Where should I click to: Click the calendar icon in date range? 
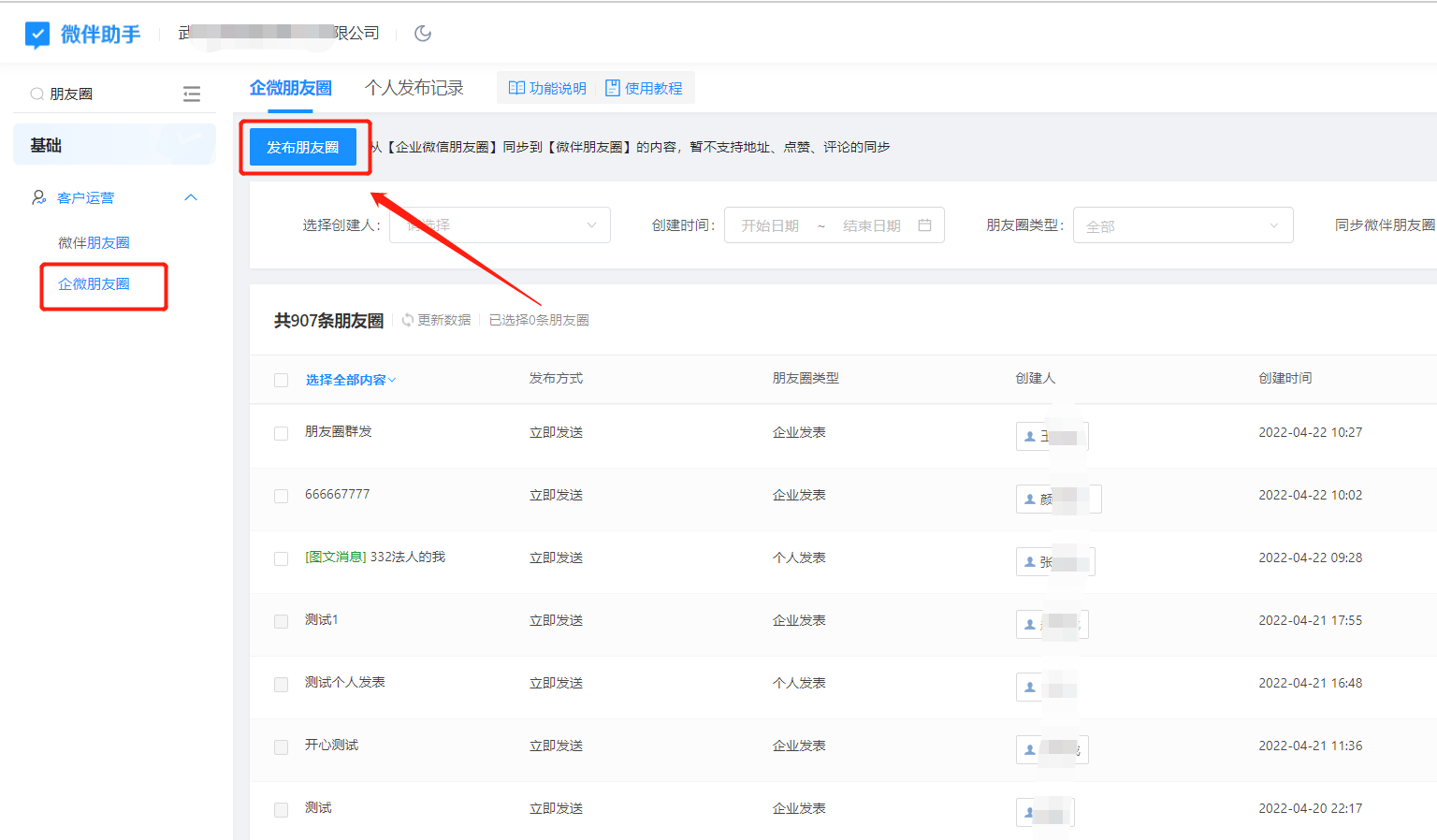point(924,225)
